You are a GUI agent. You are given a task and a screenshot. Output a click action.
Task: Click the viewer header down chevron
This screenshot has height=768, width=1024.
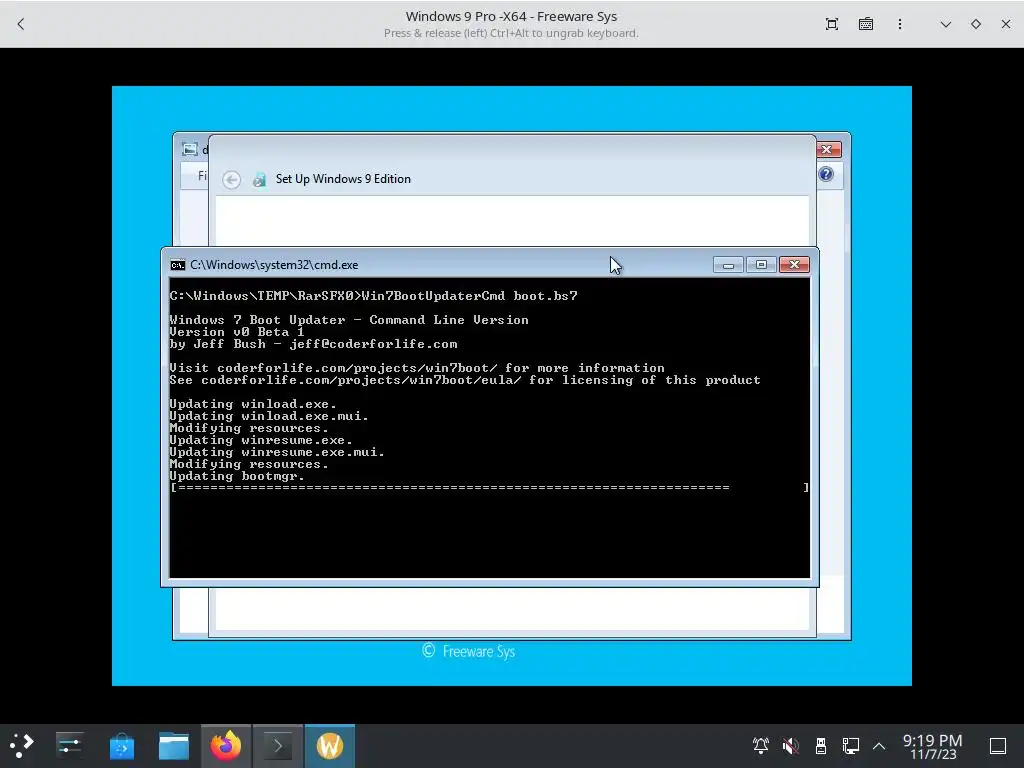point(946,24)
